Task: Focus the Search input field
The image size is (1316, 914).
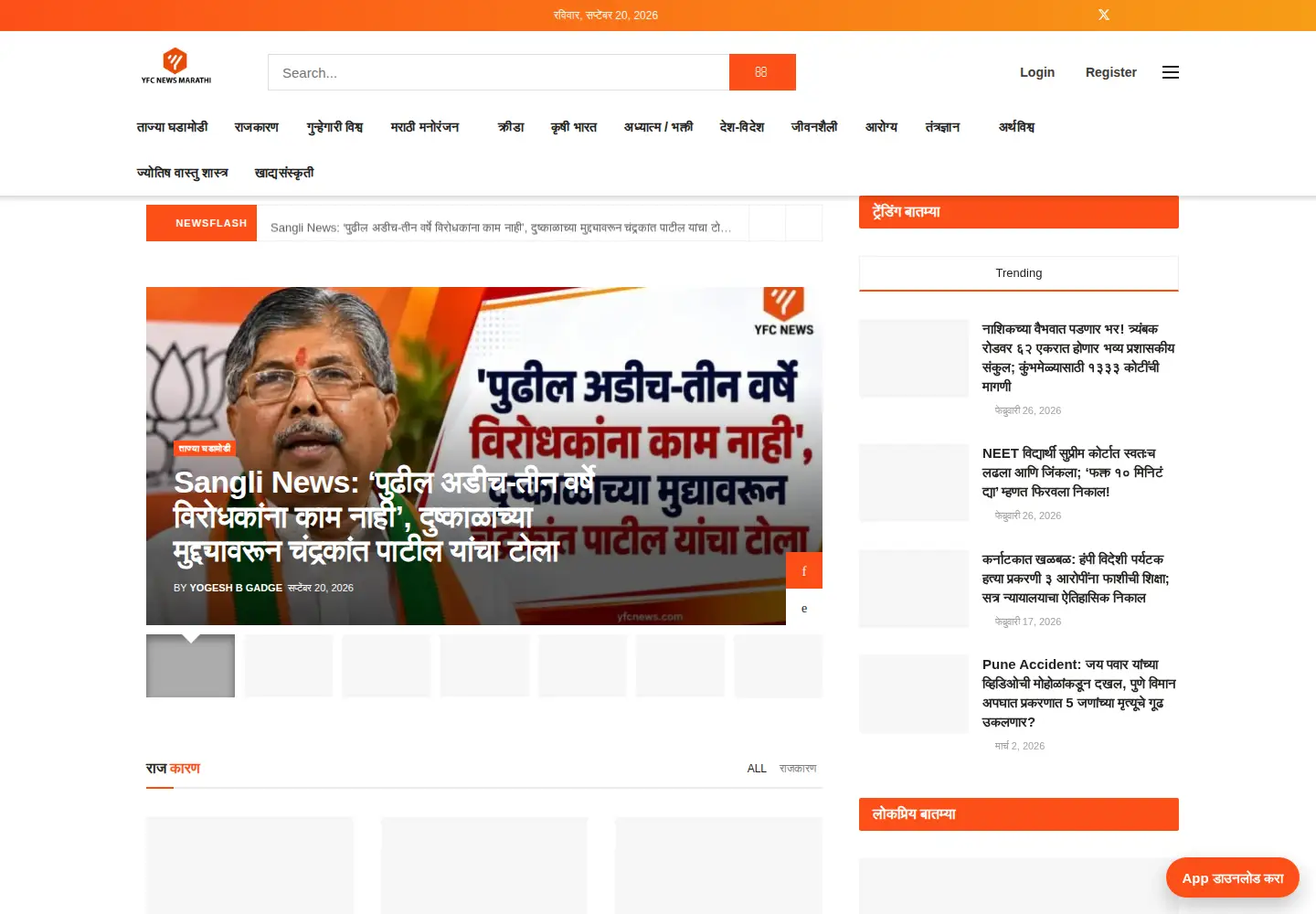Action: 499,72
